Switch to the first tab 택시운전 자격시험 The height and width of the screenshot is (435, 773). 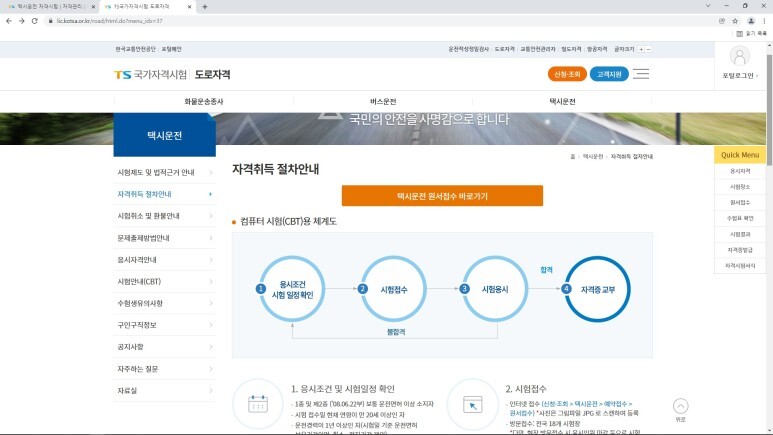click(49, 7)
